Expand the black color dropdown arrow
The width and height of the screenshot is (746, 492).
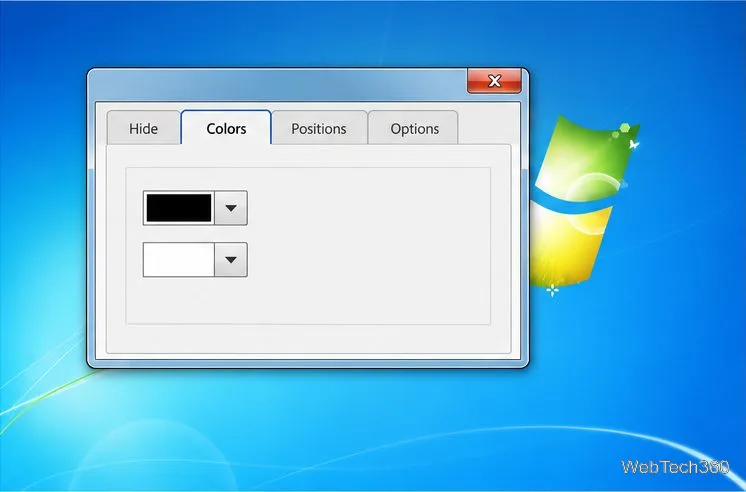coord(231,208)
